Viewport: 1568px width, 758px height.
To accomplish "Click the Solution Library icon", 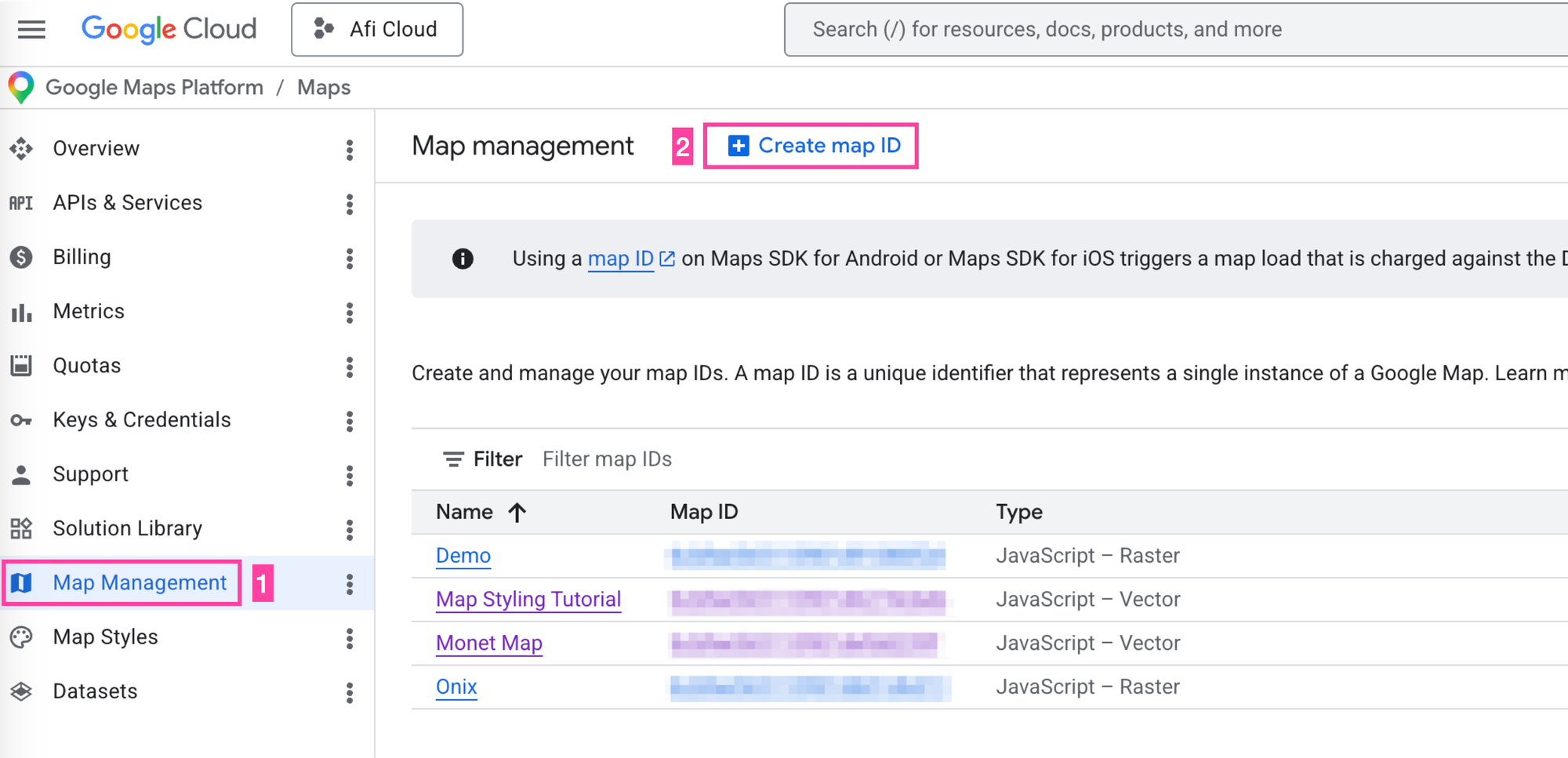I will click(21, 528).
